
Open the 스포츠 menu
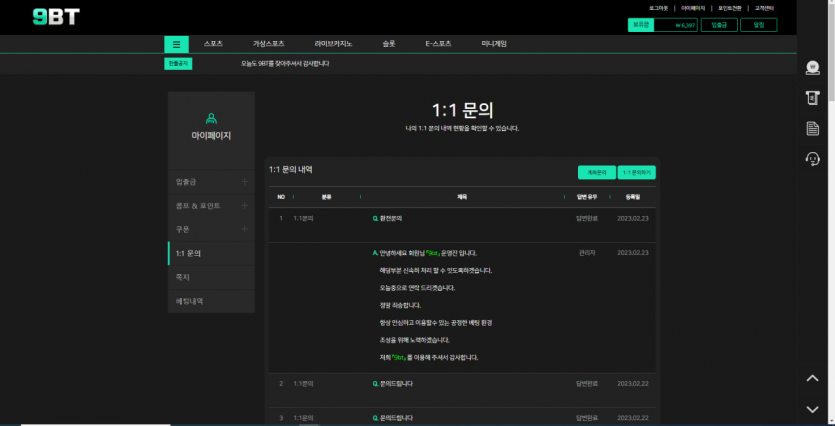pyautogui.click(x=213, y=44)
